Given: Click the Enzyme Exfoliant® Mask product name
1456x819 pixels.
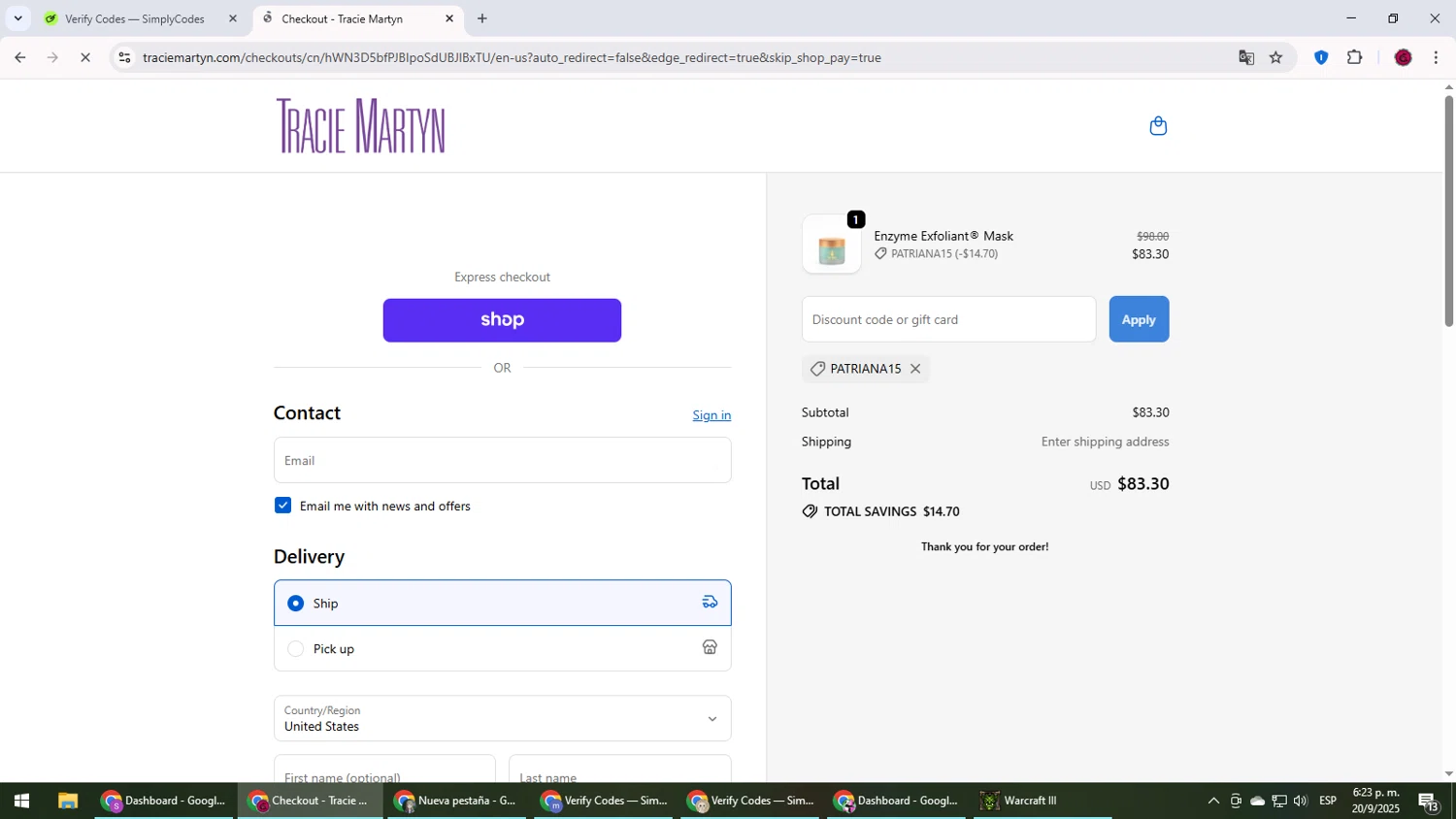Looking at the screenshot, I should tap(943, 236).
